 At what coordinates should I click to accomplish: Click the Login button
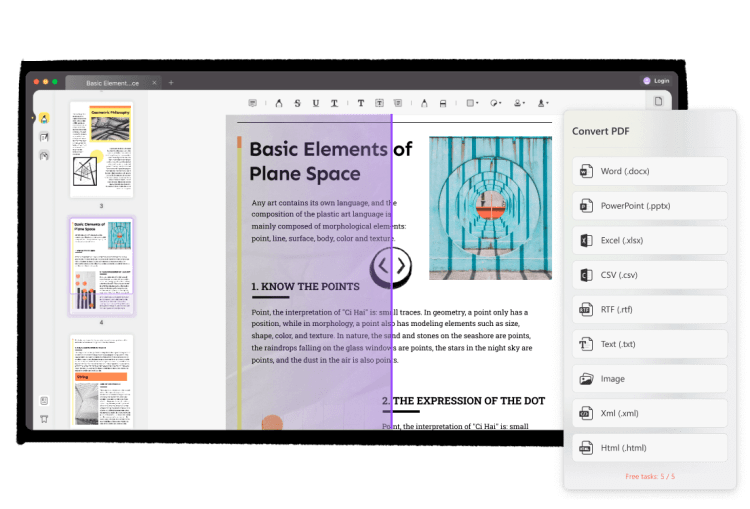[656, 81]
